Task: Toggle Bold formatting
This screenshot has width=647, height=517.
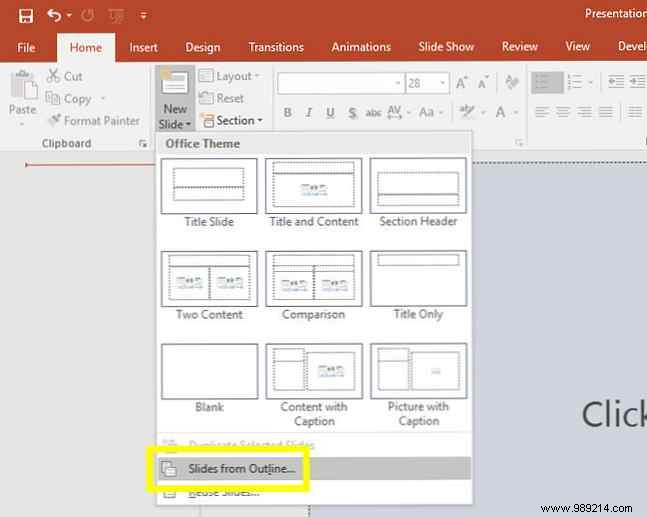Action: click(288, 112)
